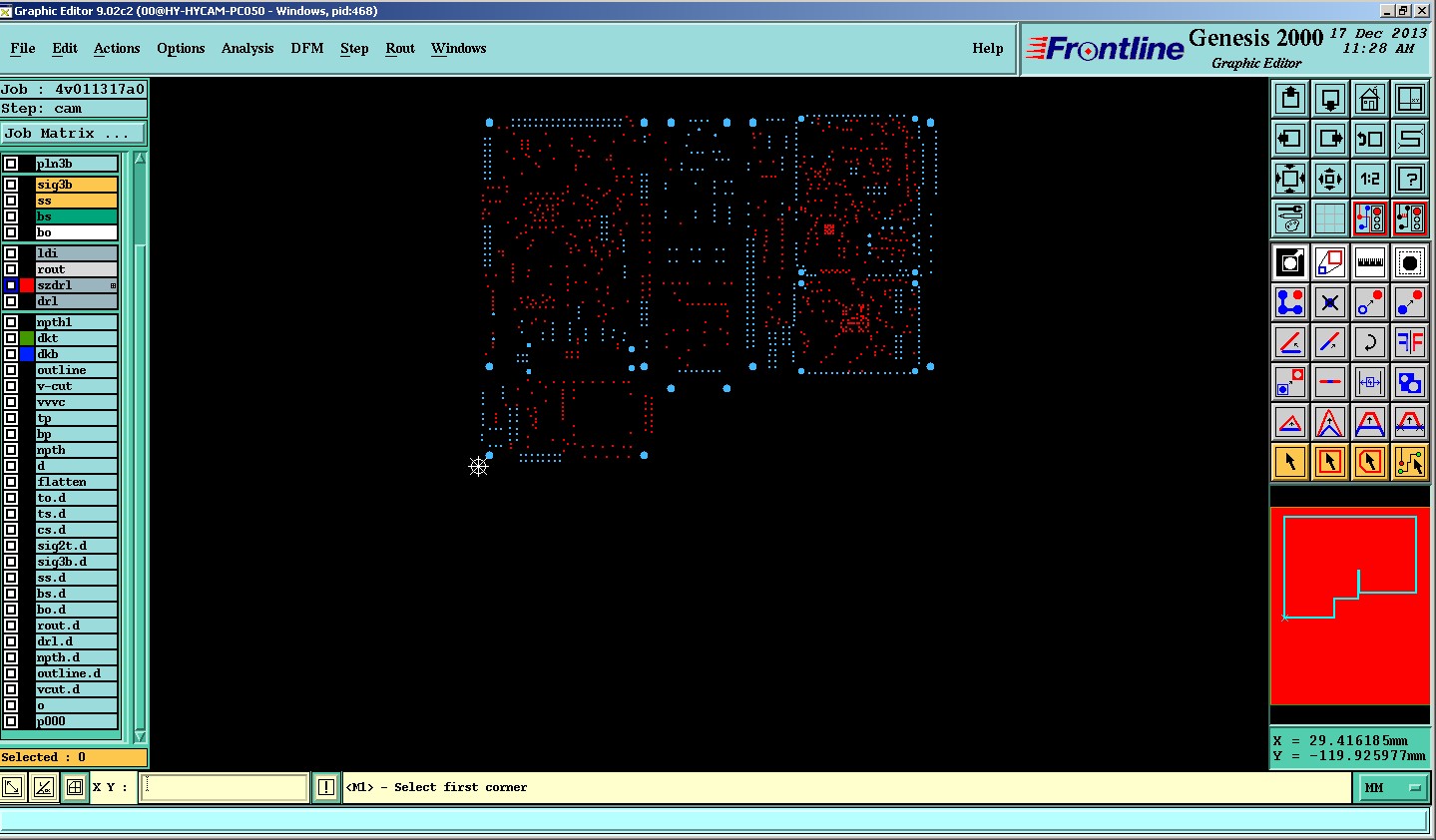Click the layer list scroll-up arrow

coord(140,159)
